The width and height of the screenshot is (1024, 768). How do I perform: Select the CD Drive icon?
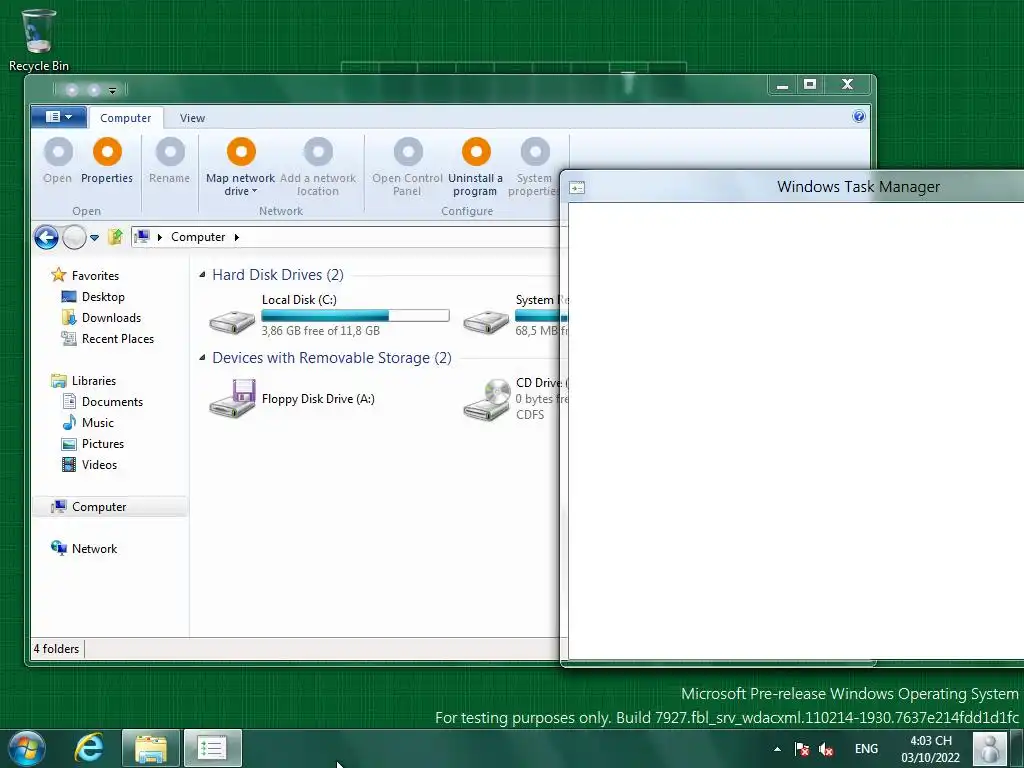pos(487,400)
